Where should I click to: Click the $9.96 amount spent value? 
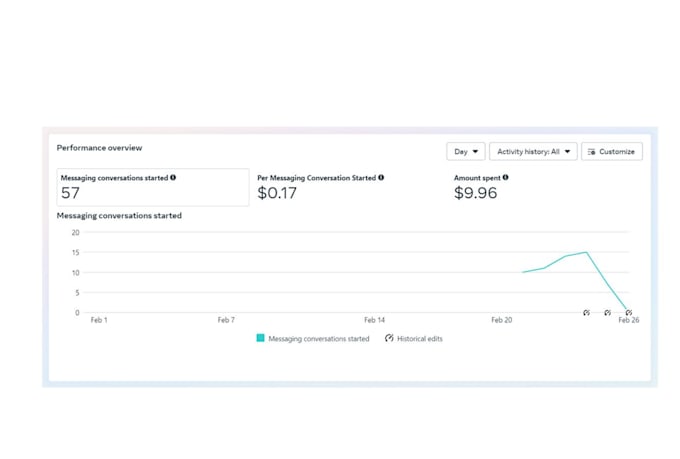click(x=475, y=193)
